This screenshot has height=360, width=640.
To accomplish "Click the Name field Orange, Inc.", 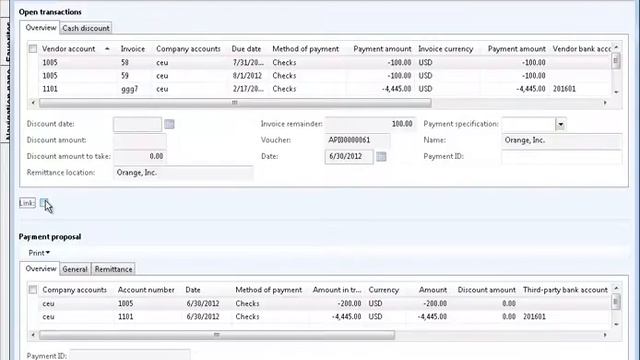I will point(562,140).
